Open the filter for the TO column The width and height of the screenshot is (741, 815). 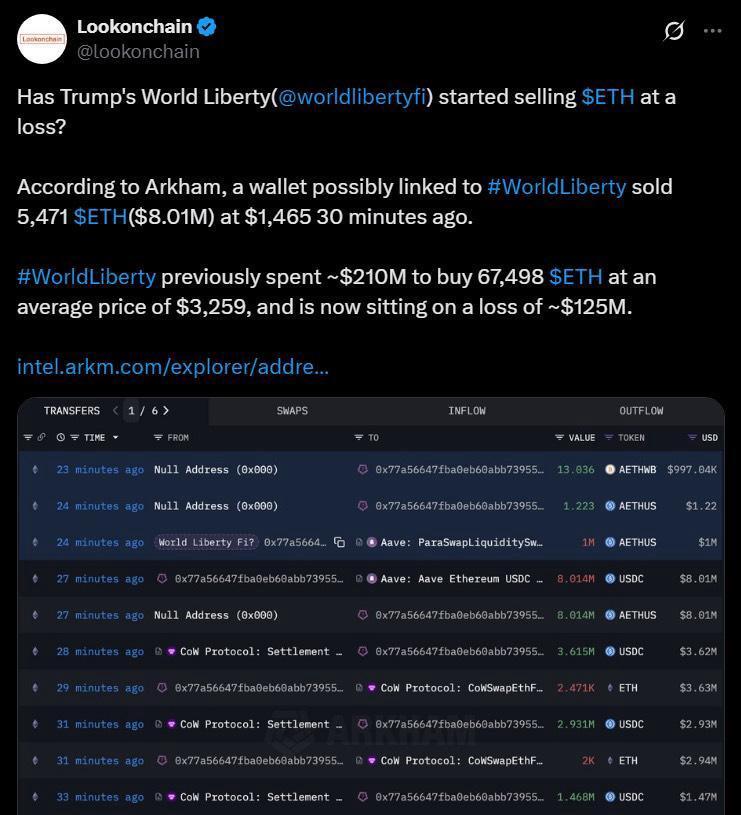(359, 437)
